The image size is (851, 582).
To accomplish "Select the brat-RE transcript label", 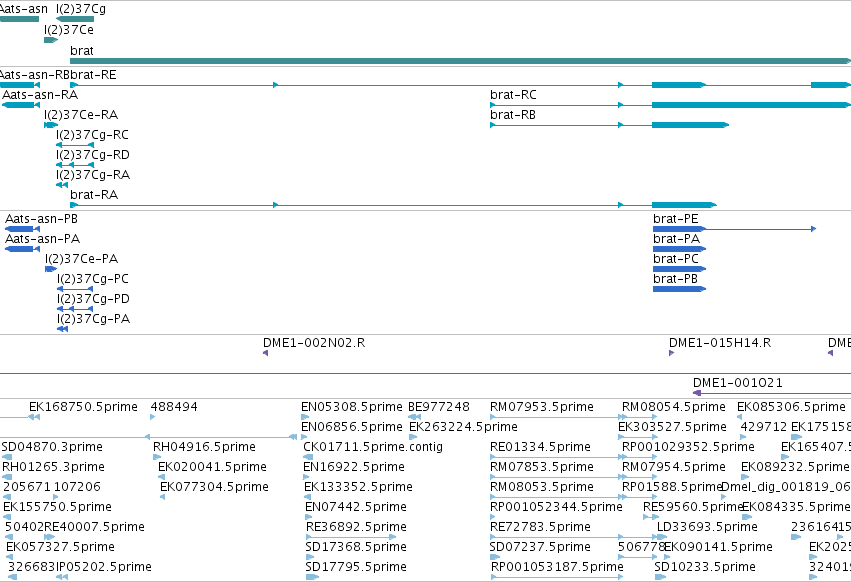I will point(93,75).
